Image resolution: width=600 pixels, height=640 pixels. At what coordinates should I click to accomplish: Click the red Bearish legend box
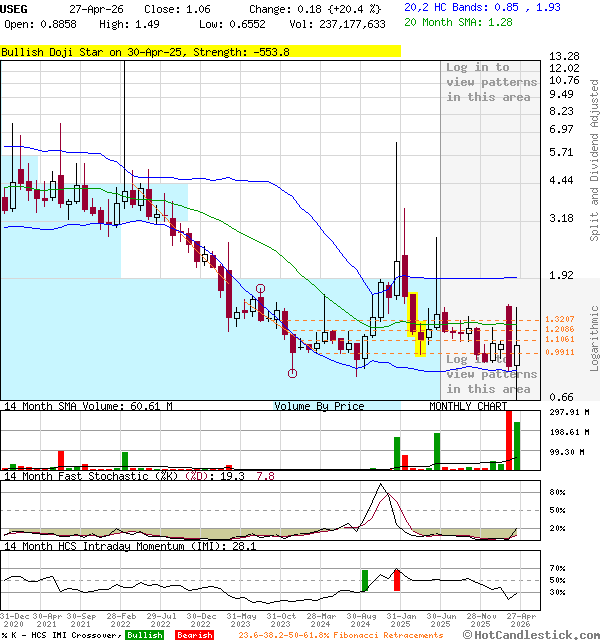click(x=194, y=635)
